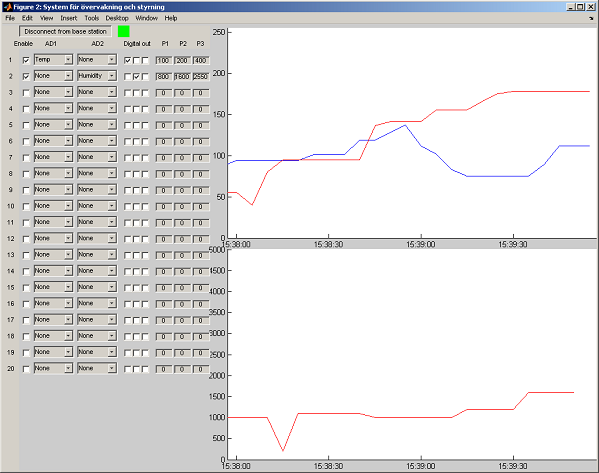Open the Insert menu
Screen dimensions: 599x473
coord(68,18)
